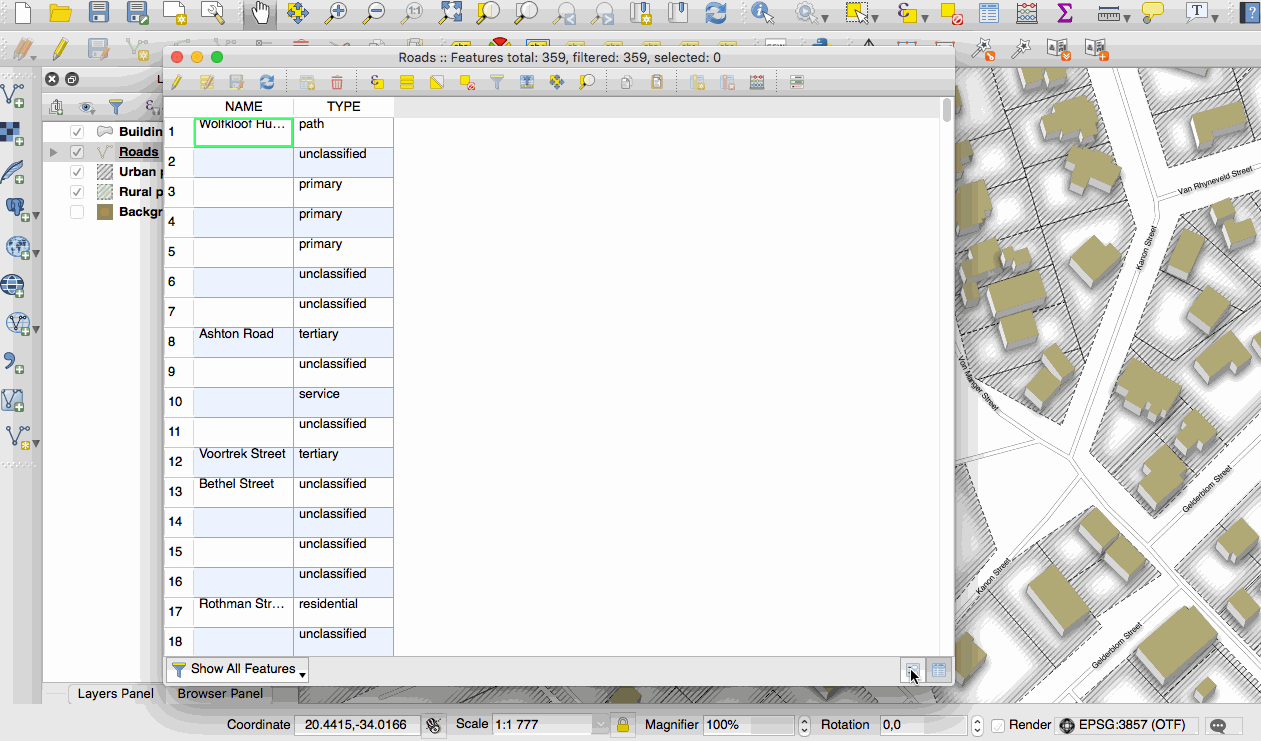The width and height of the screenshot is (1261, 741).
Task: Open the Scale combo box dropdown
Action: (600, 725)
